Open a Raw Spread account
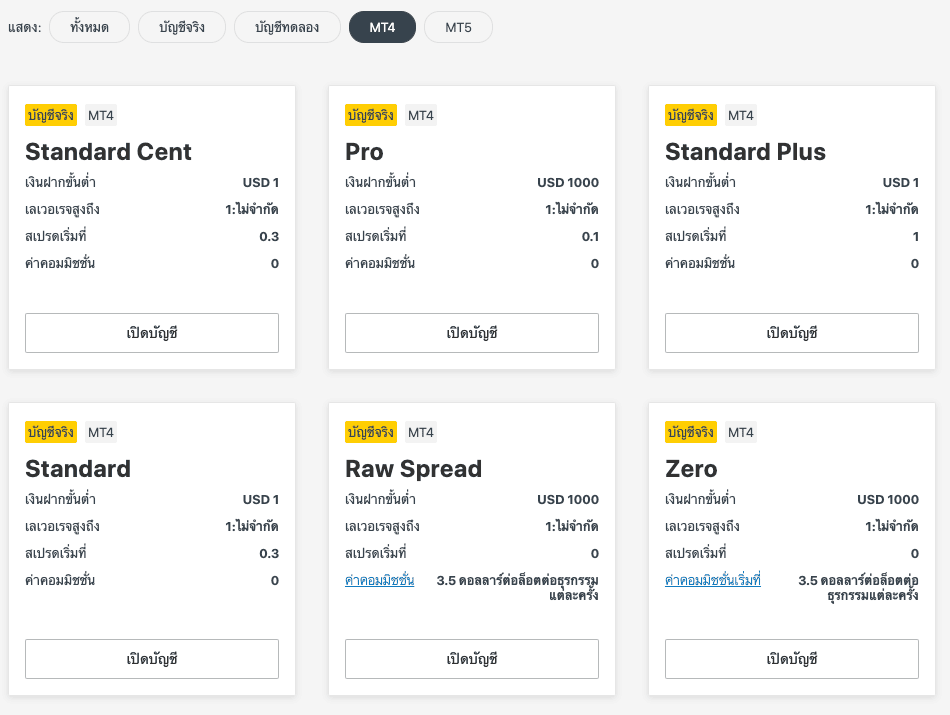950x715 pixels. 472,659
